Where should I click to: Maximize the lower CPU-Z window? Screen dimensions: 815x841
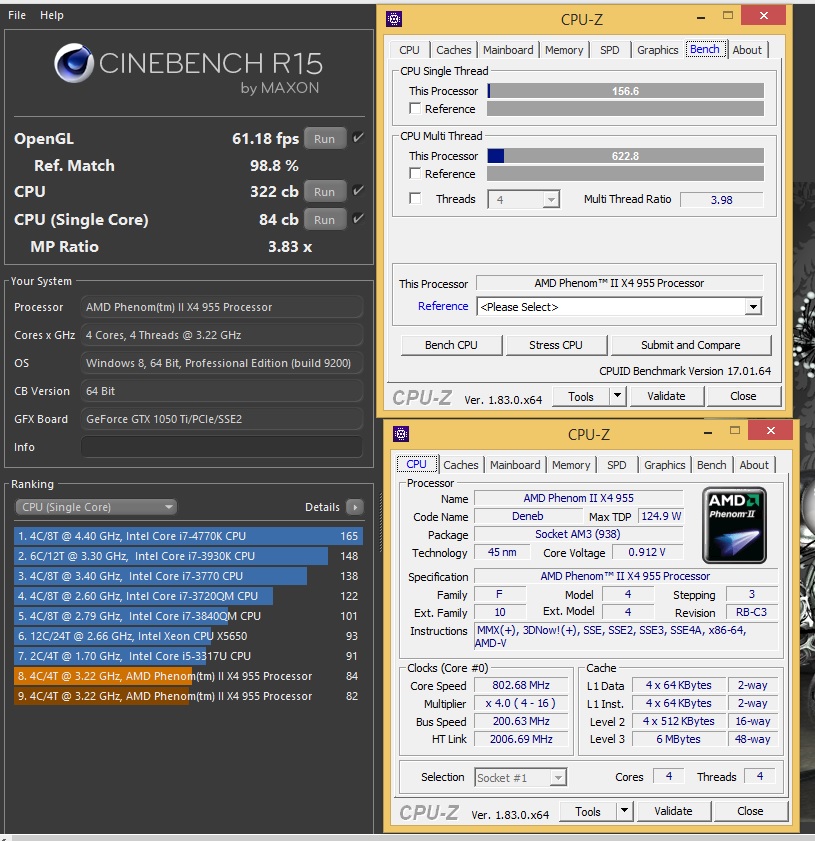pos(735,430)
